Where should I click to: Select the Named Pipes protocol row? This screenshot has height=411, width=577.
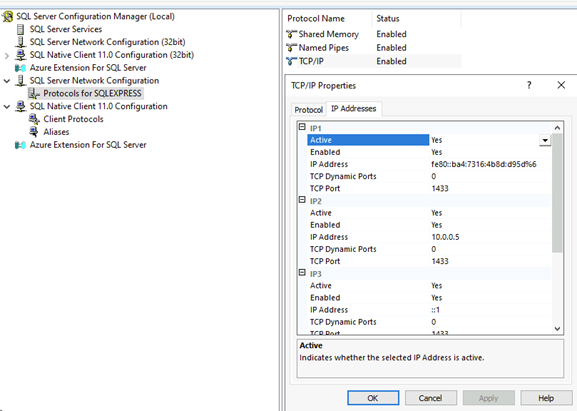373,48
